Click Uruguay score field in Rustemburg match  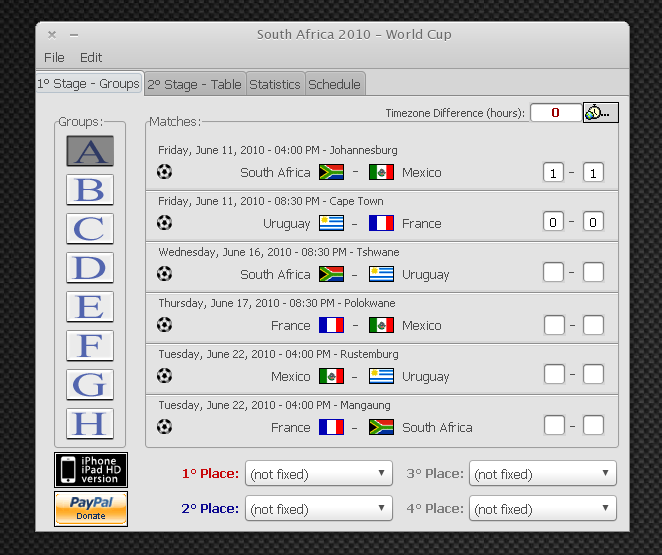pyautogui.click(x=593, y=374)
